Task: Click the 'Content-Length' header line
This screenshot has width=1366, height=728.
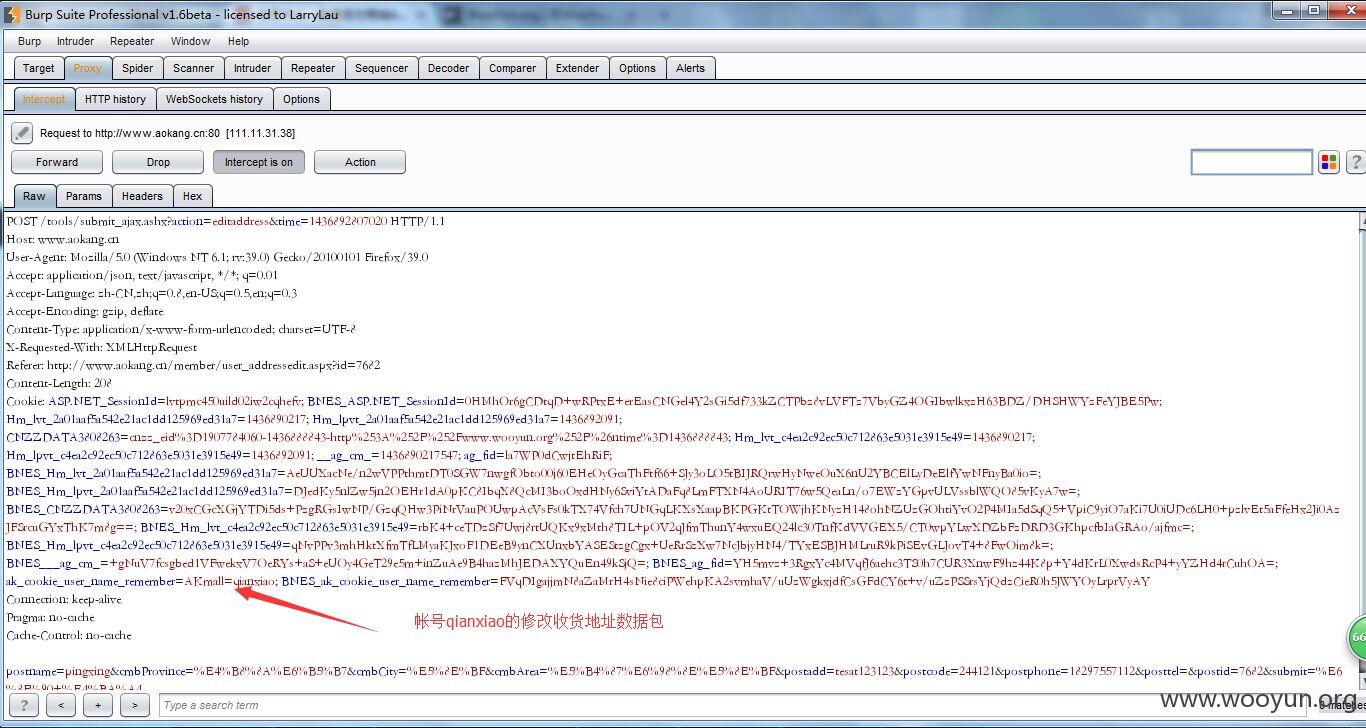Action: [59, 383]
